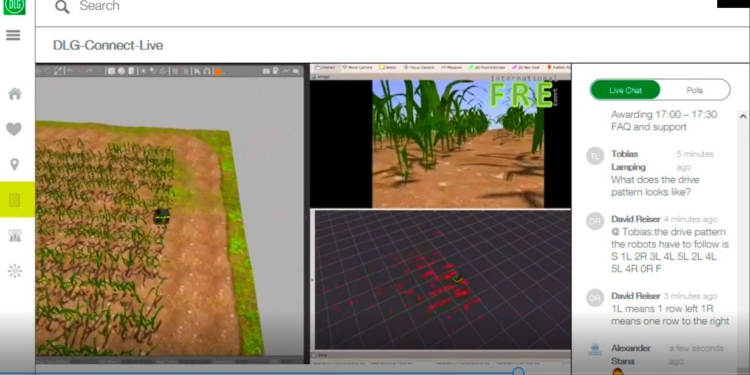Open Gazebo data logger icon
The width and height of the screenshot is (750, 375).
[x=276, y=71]
